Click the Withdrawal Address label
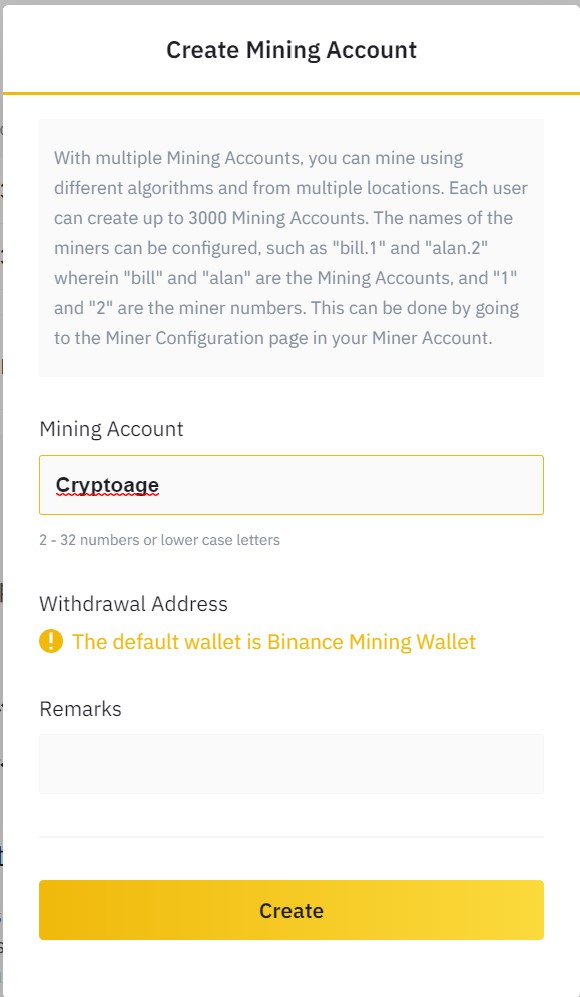 pos(134,603)
